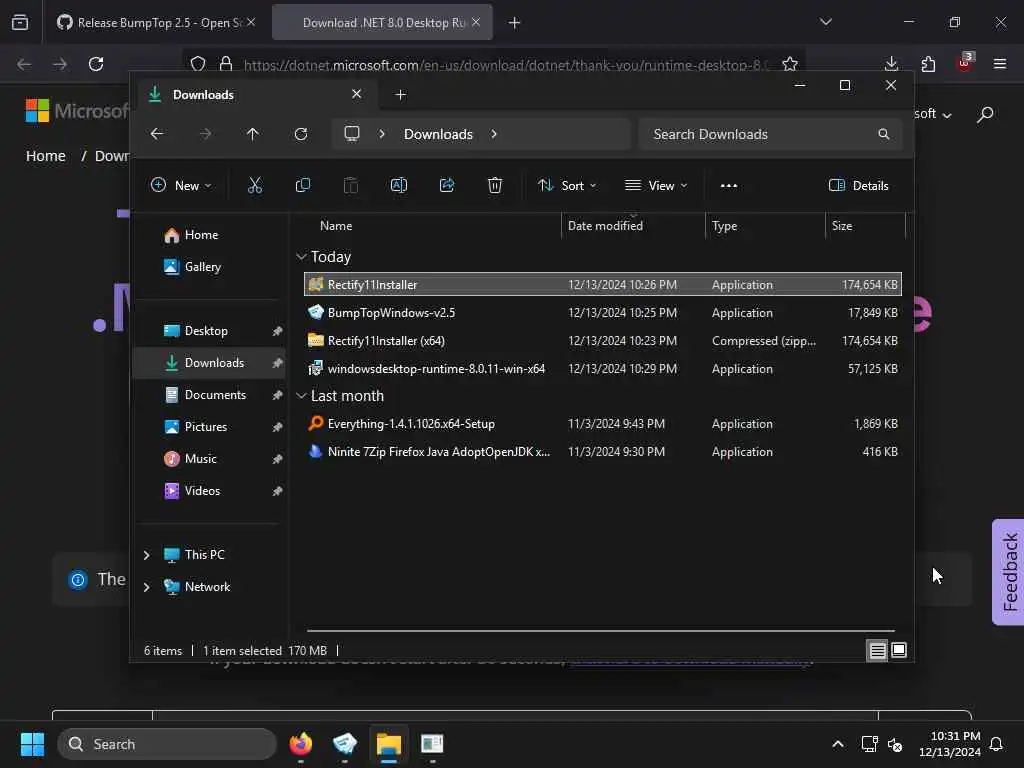Select Everything-1.4.1.1026.x64-Setup file
This screenshot has height=768, width=1024.
602,424
